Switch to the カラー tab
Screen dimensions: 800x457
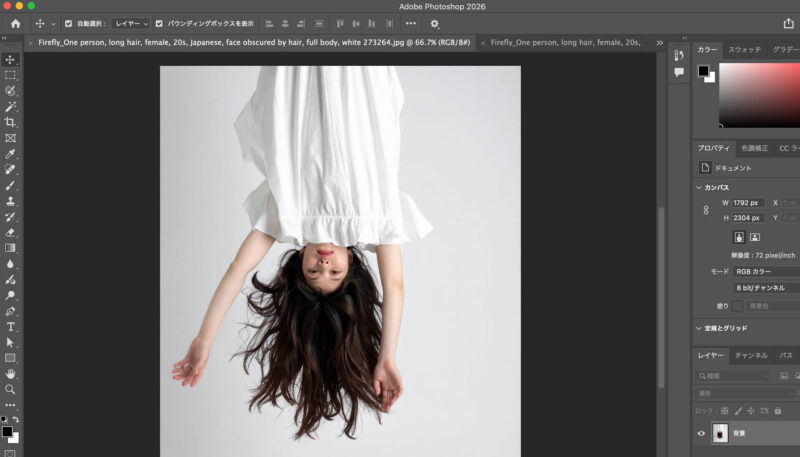[707, 49]
